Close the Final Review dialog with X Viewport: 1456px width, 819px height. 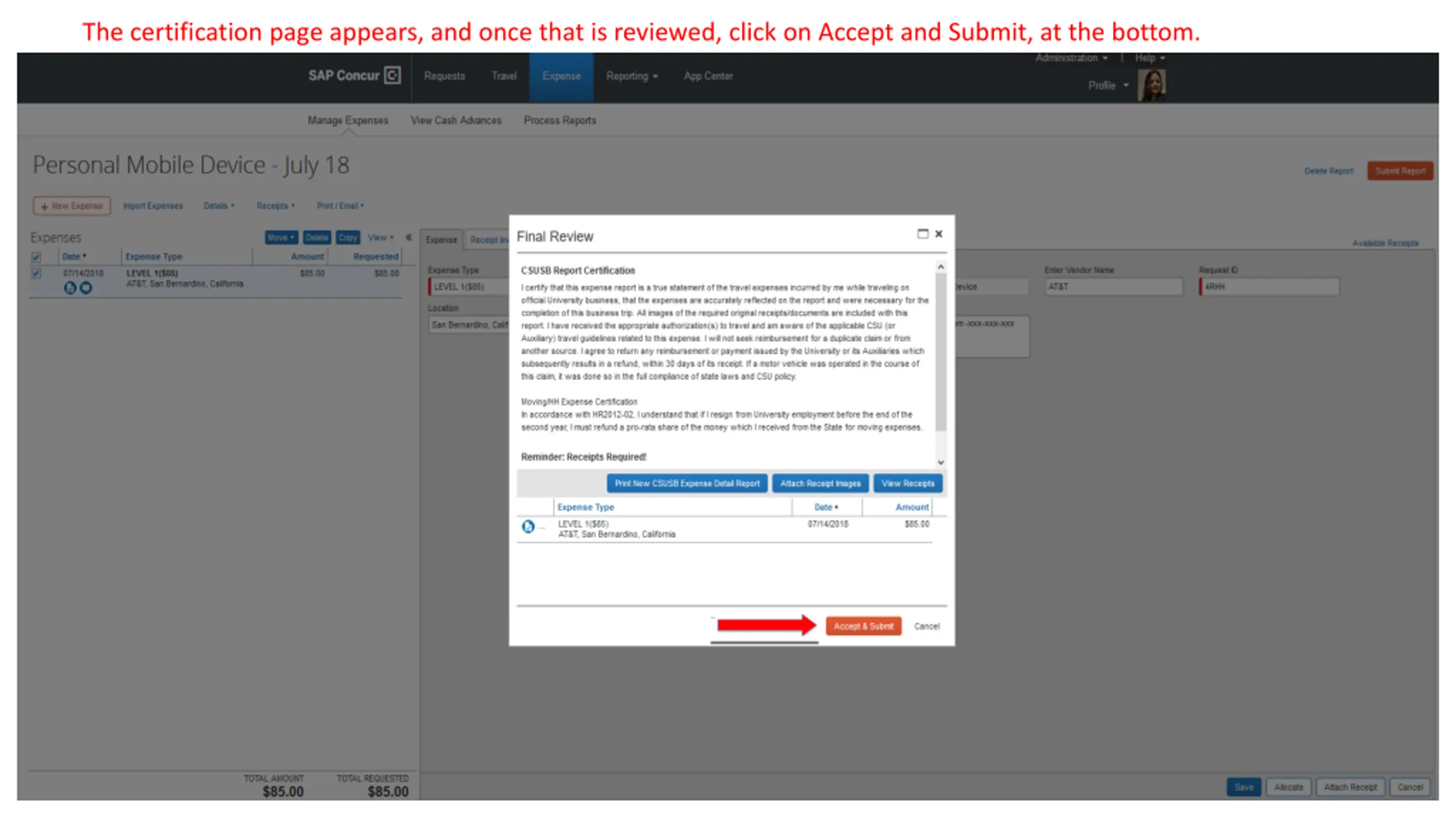939,234
